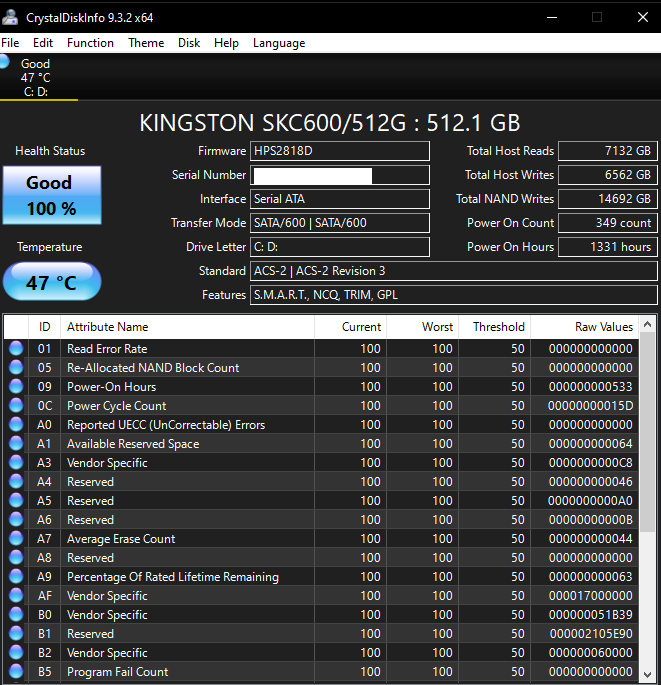This screenshot has height=685, width=661.
Task: Click raw value 00000000015D of Power Cycle Count
Action: pos(590,405)
